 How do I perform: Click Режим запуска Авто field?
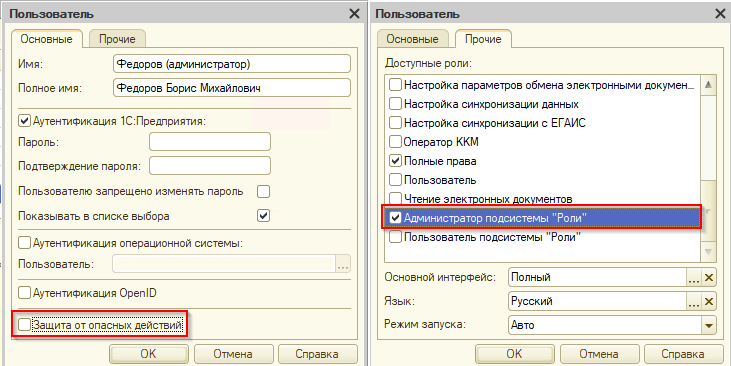tap(605, 325)
